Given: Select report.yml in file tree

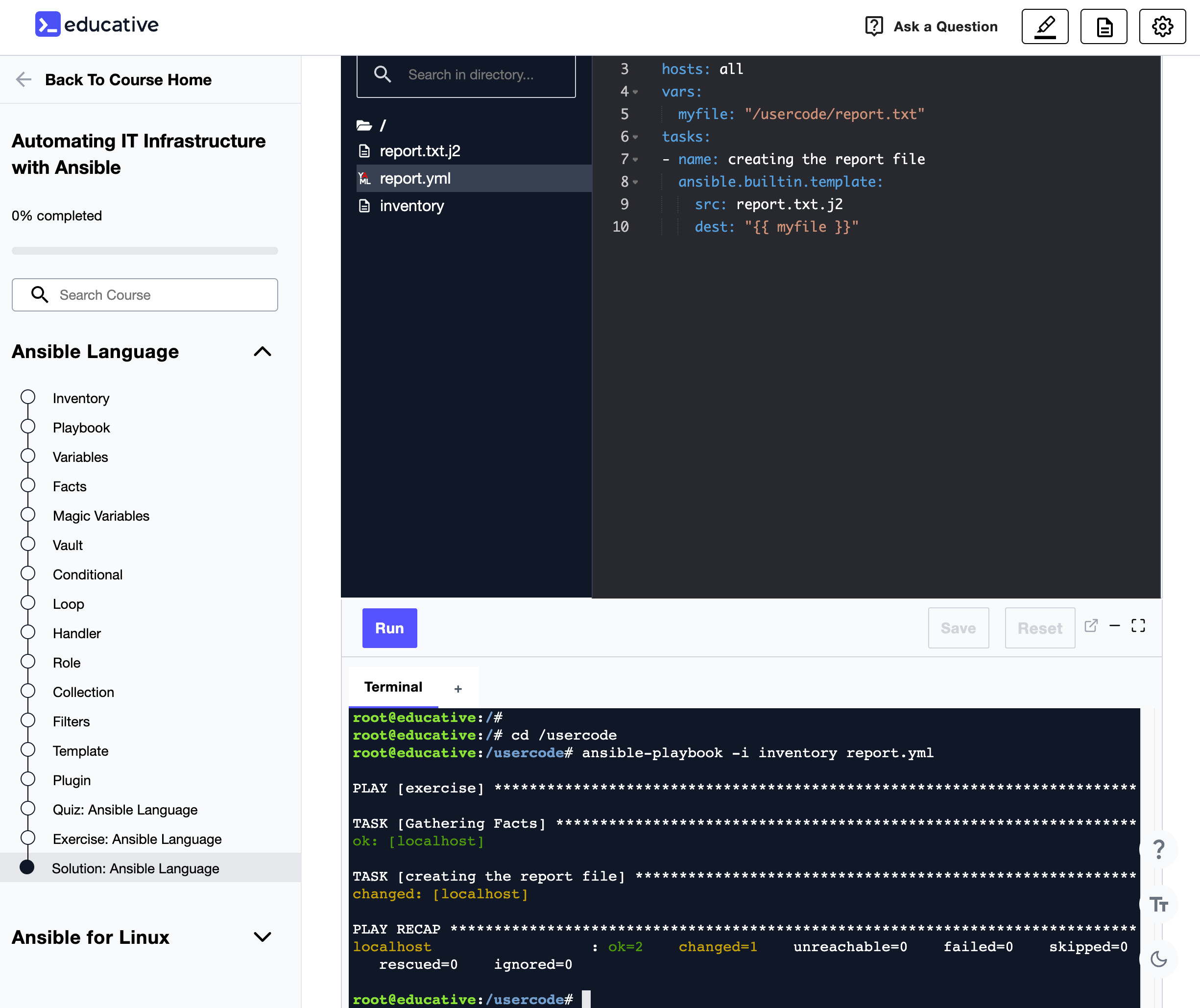Looking at the screenshot, I should point(474,178).
